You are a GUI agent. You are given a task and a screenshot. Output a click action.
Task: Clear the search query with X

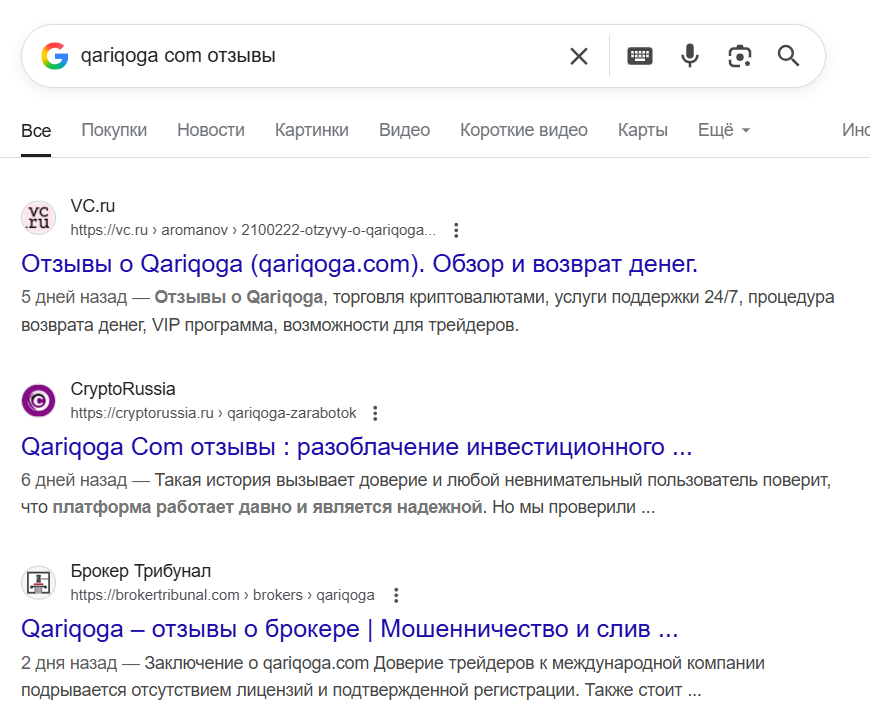579,56
